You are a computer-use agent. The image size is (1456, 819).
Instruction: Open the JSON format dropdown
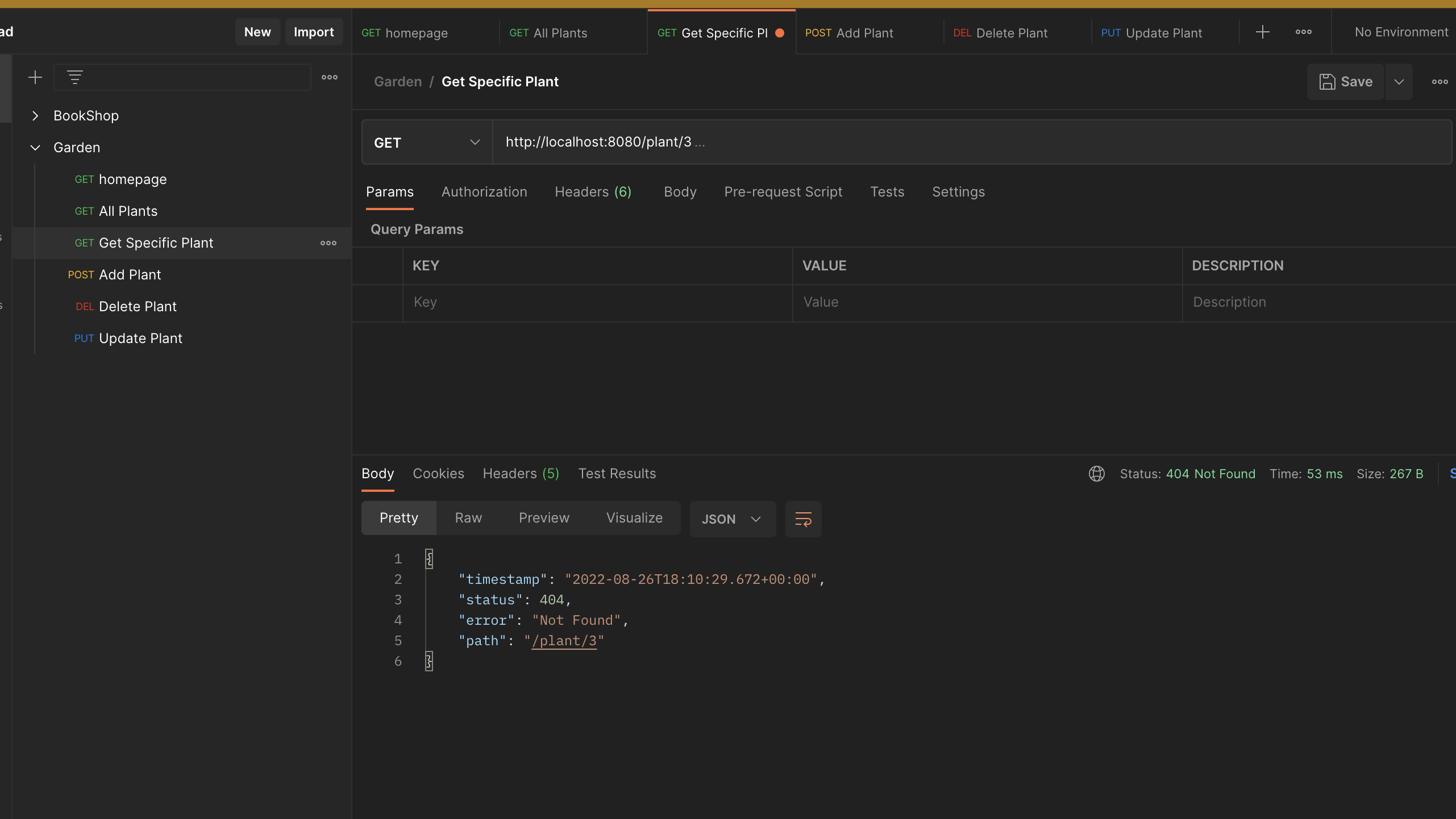[x=731, y=519]
